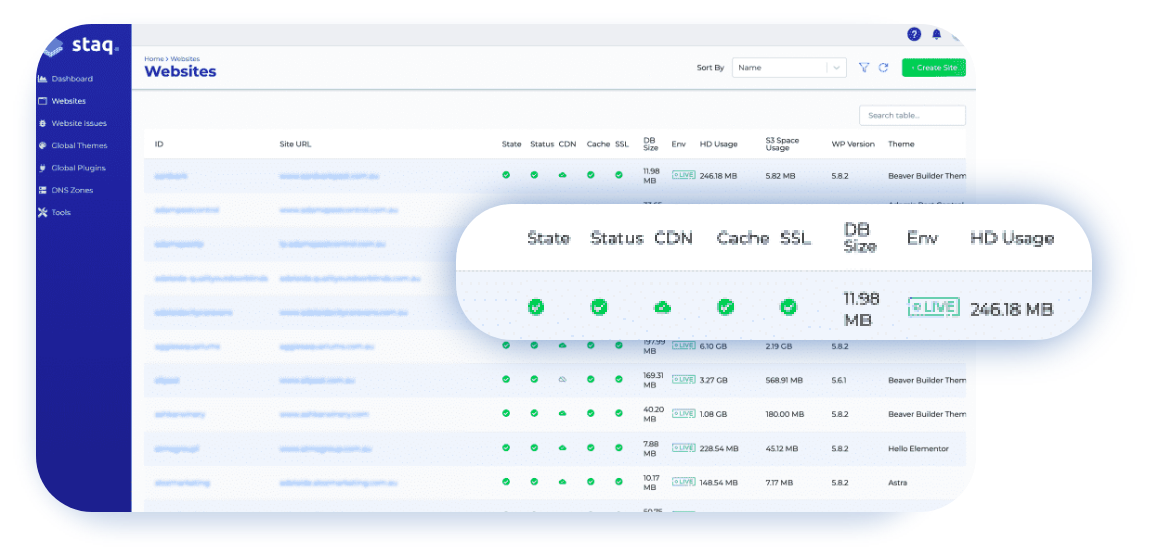Select the 7.17 MB S3 usage cell
The width and height of the screenshot is (1152, 560).
pyautogui.click(x=779, y=483)
